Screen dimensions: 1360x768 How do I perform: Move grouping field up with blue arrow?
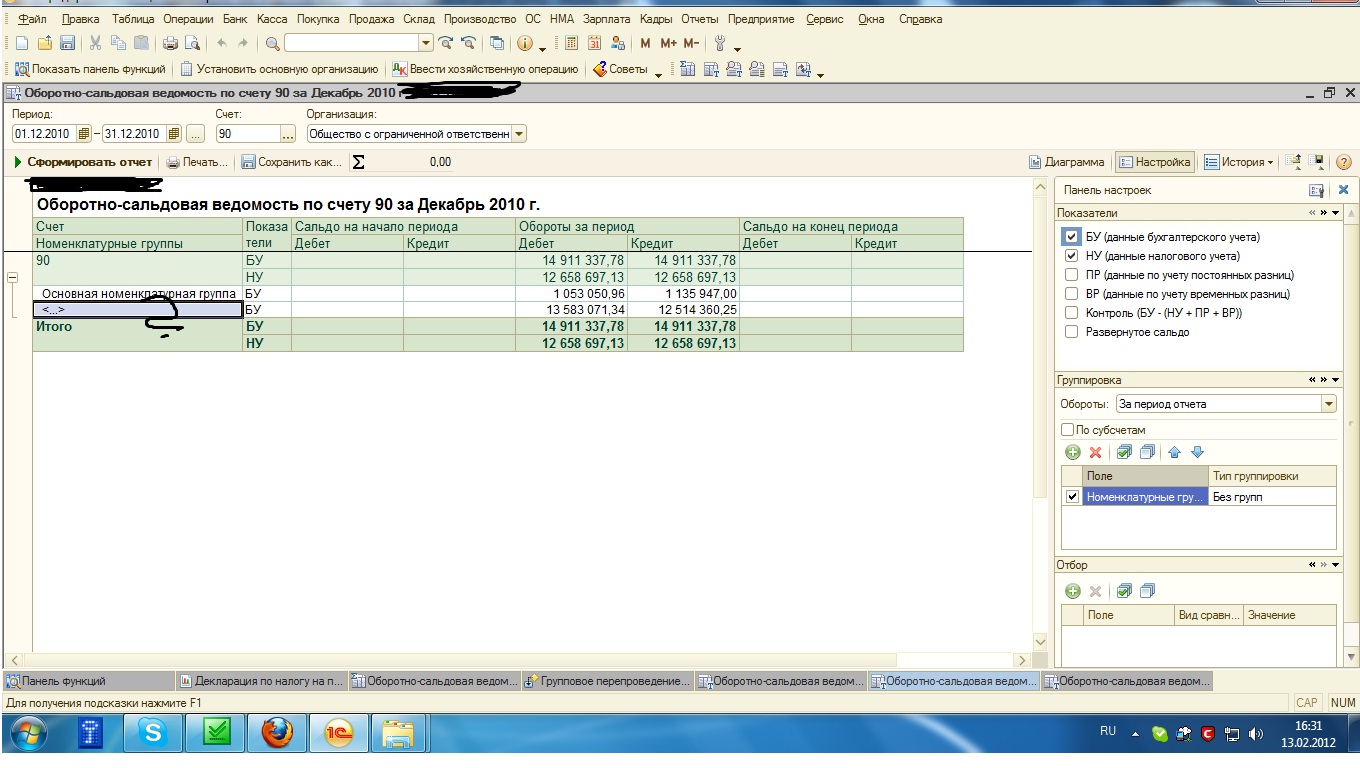click(1175, 452)
